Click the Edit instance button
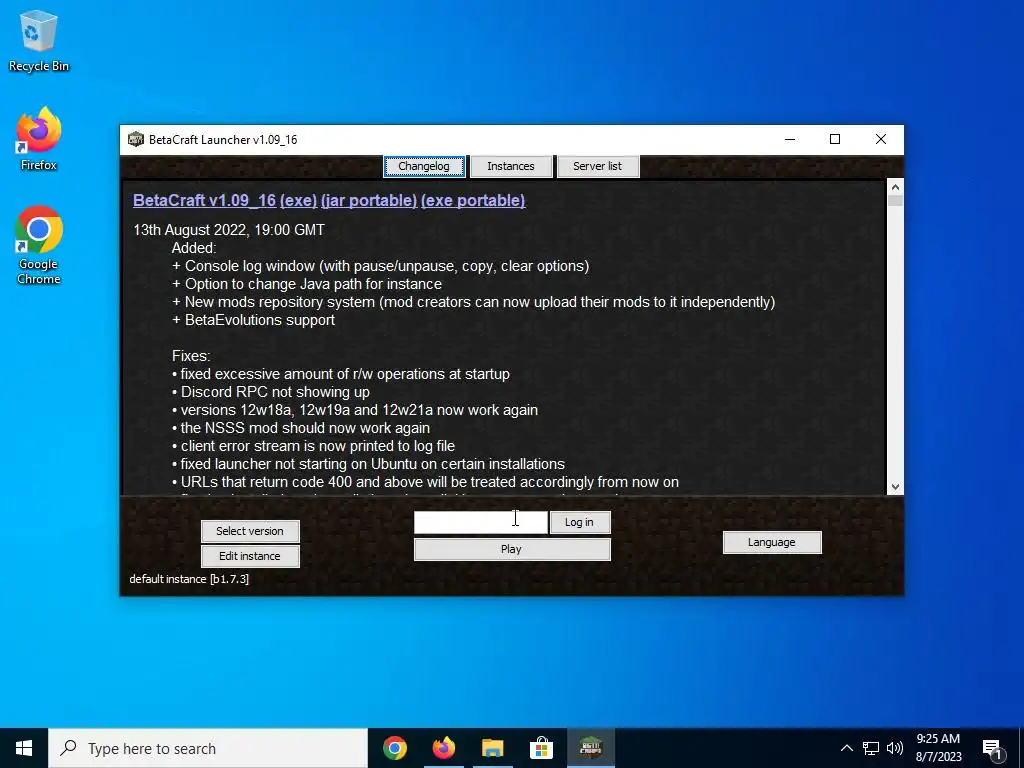 250,556
